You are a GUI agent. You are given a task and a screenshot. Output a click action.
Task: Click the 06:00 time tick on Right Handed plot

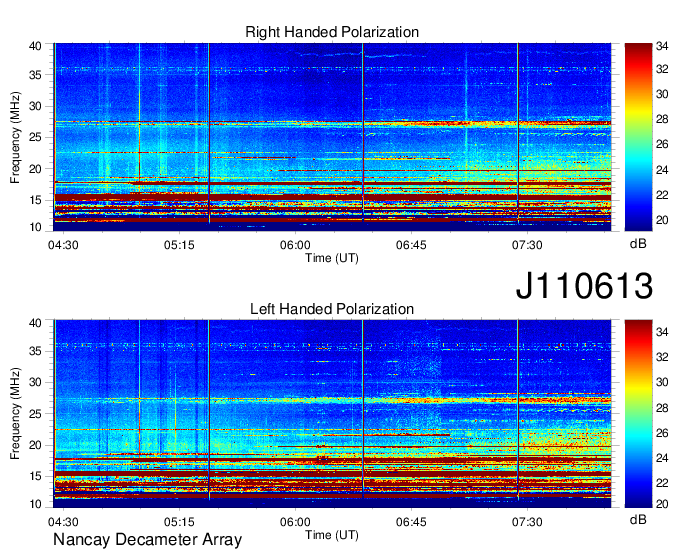coord(295,245)
